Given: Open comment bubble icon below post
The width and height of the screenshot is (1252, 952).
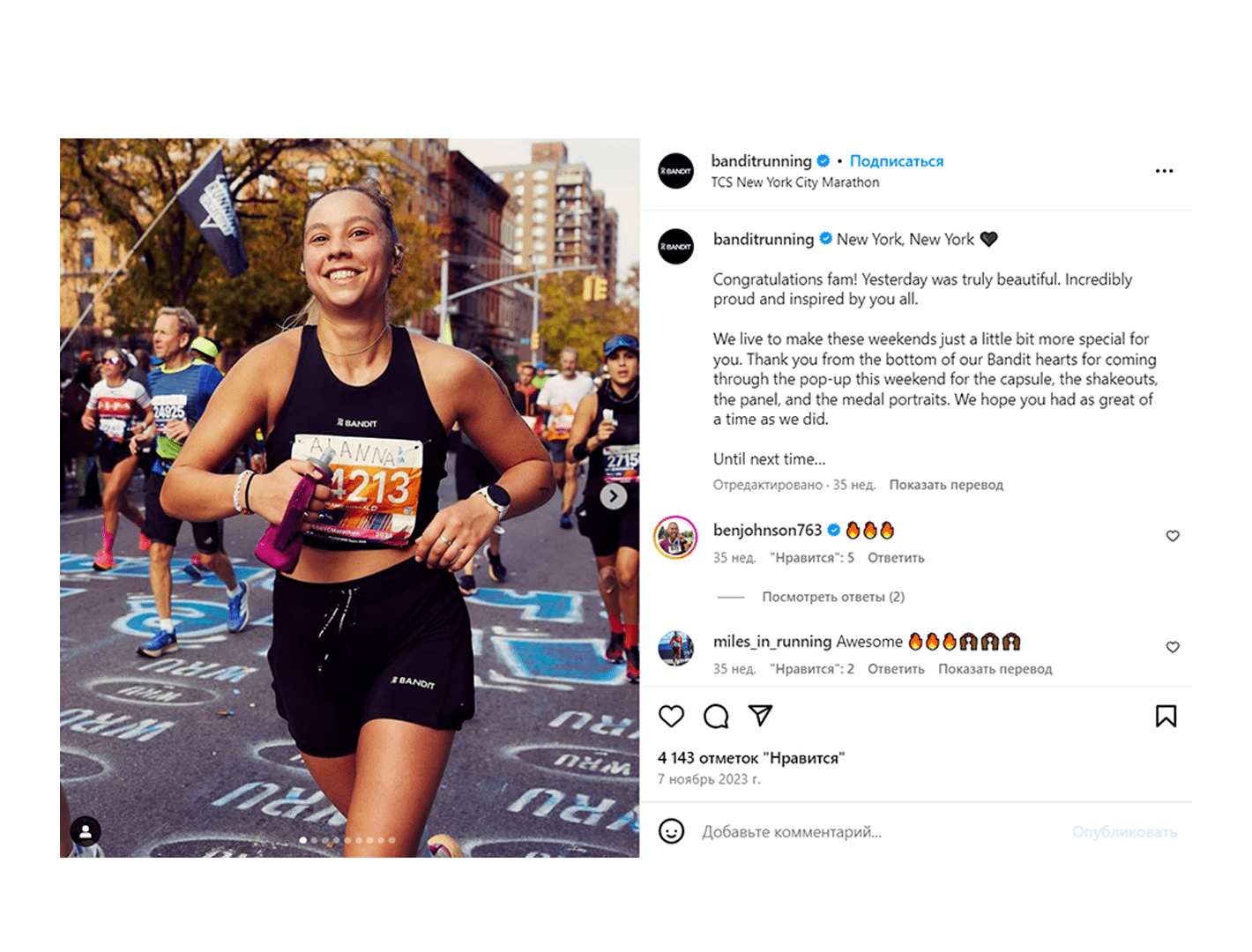Looking at the screenshot, I should [x=716, y=716].
